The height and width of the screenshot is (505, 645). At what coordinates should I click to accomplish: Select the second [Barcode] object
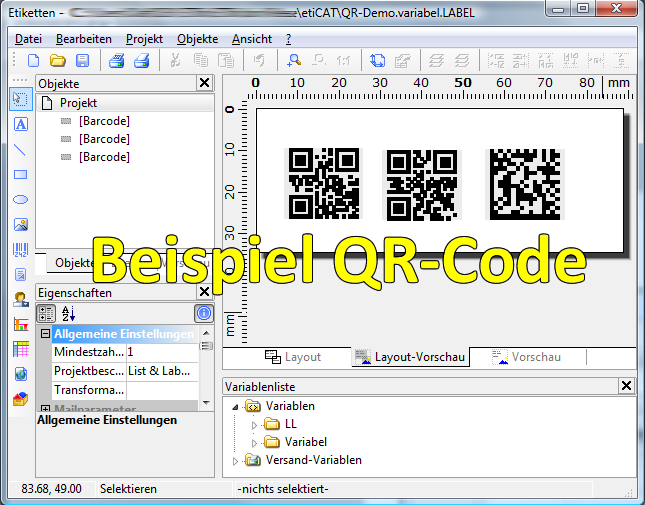[x=104, y=139]
